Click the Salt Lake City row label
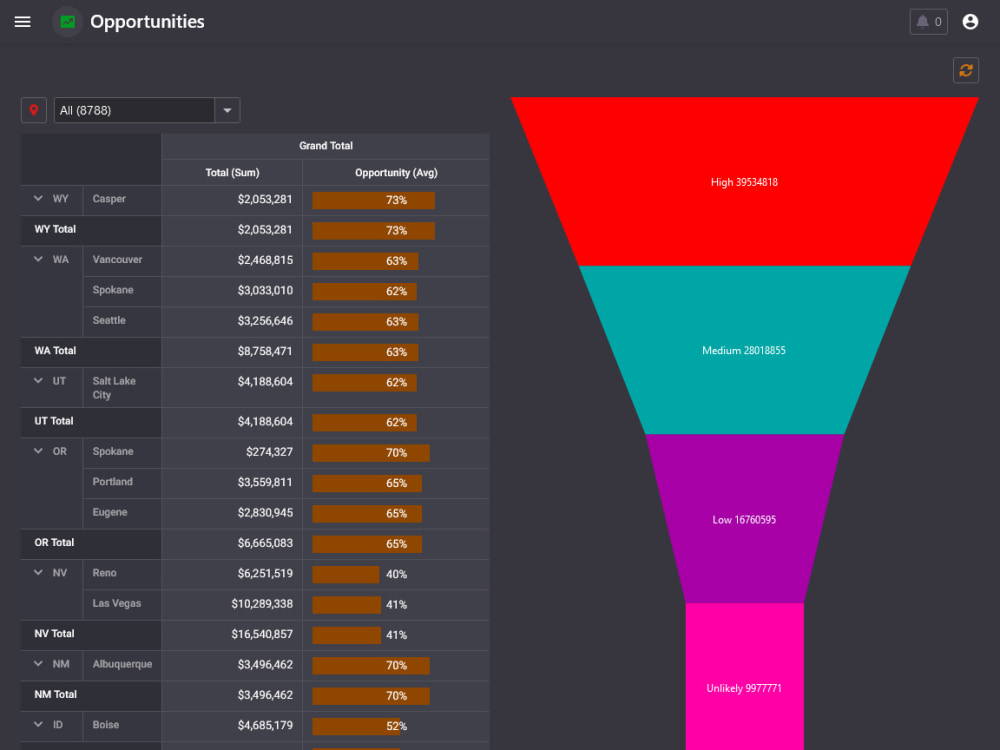This screenshot has width=1000, height=750. (114, 388)
